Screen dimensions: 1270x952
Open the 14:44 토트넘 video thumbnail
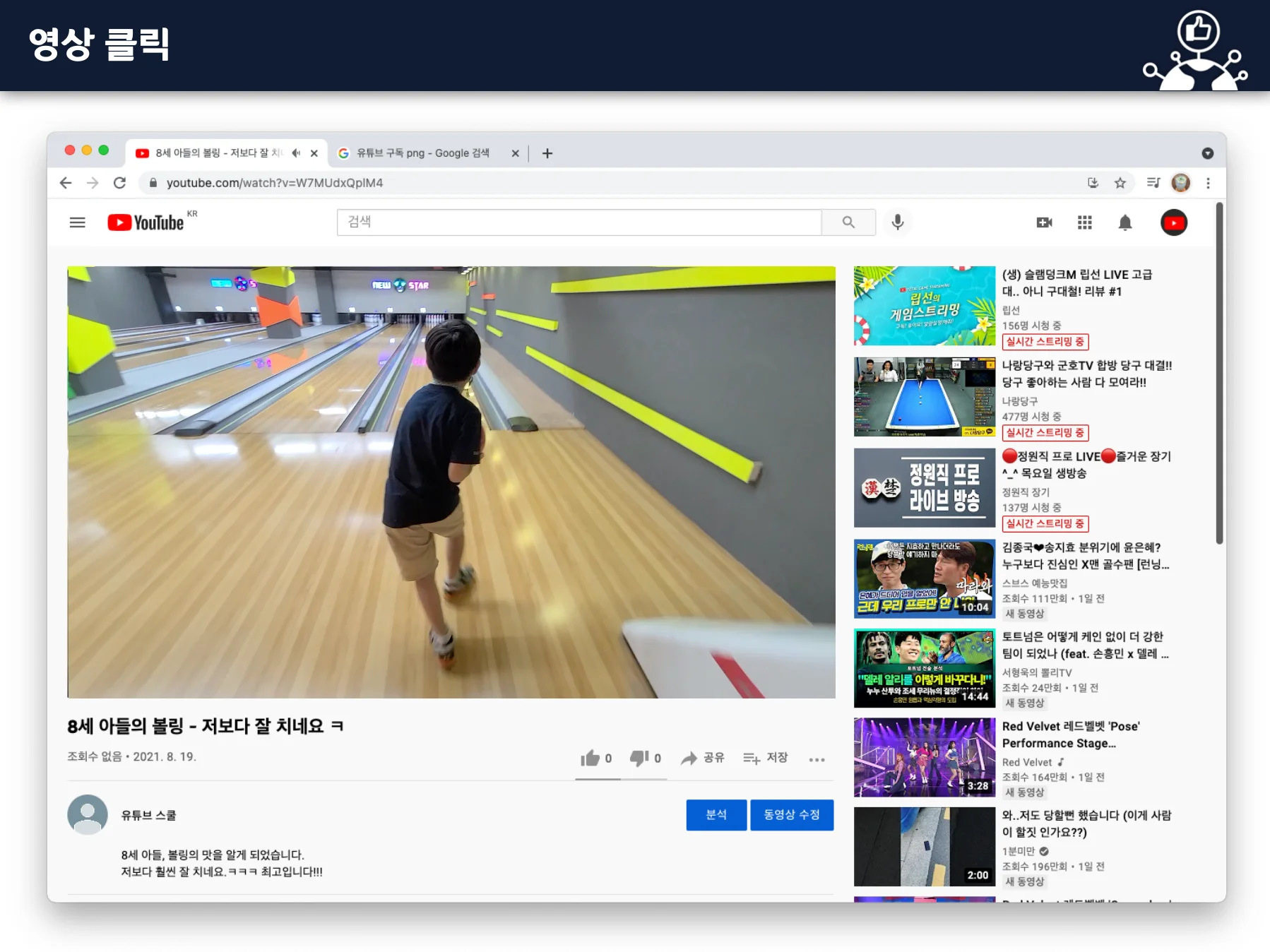coord(925,668)
